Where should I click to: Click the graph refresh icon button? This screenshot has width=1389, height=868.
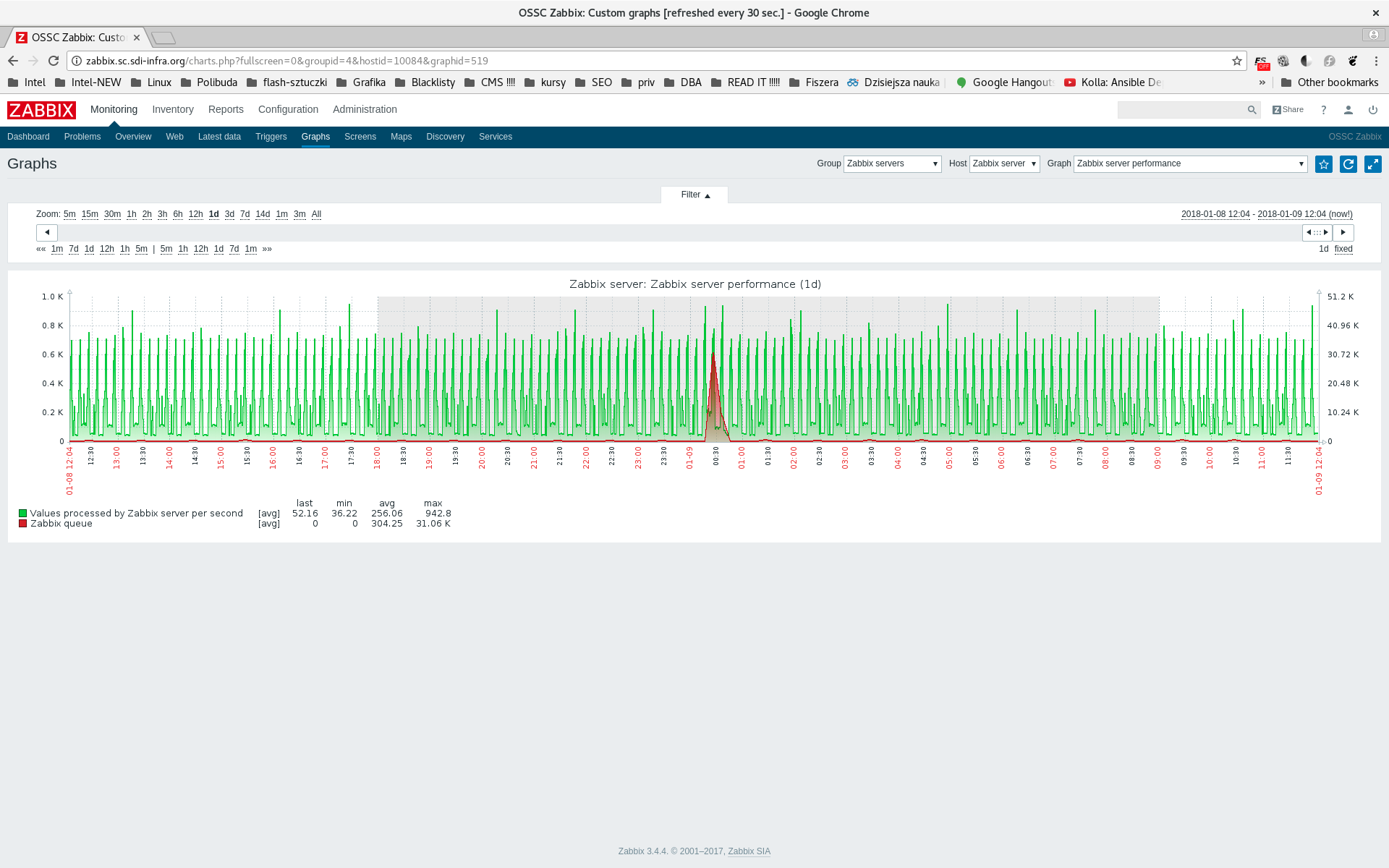[1348, 164]
